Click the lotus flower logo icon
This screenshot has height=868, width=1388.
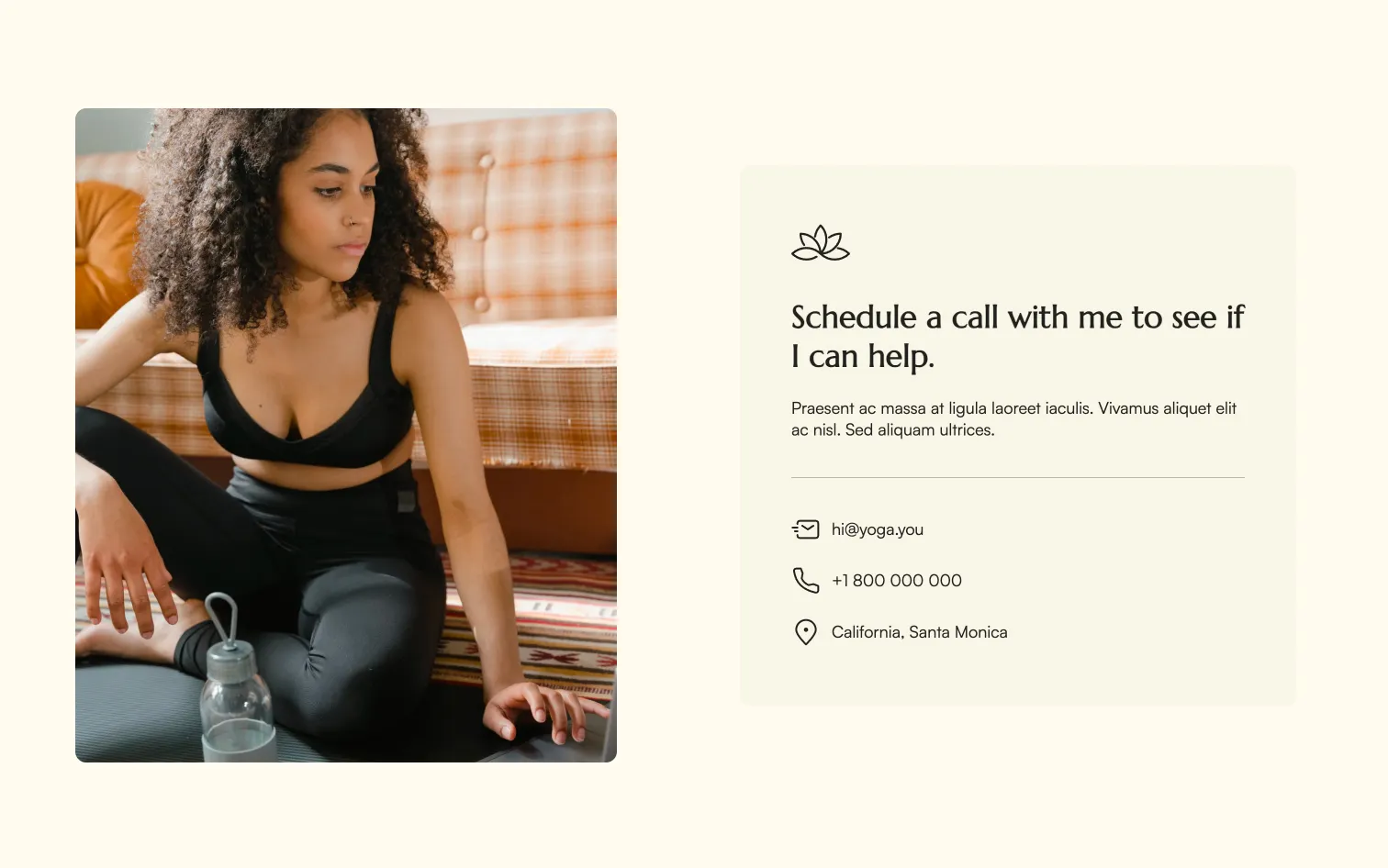821,243
